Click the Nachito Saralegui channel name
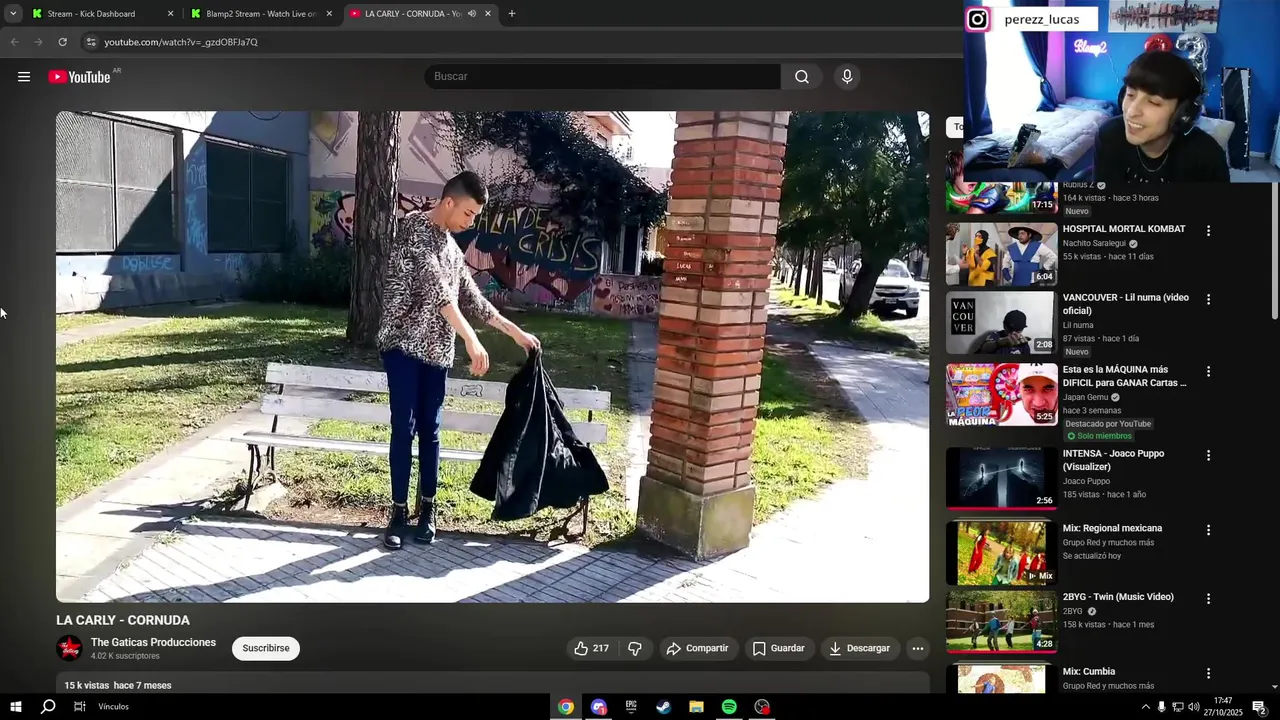The width and height of the screenshot is (1280, 720). tap(1094, 243)
